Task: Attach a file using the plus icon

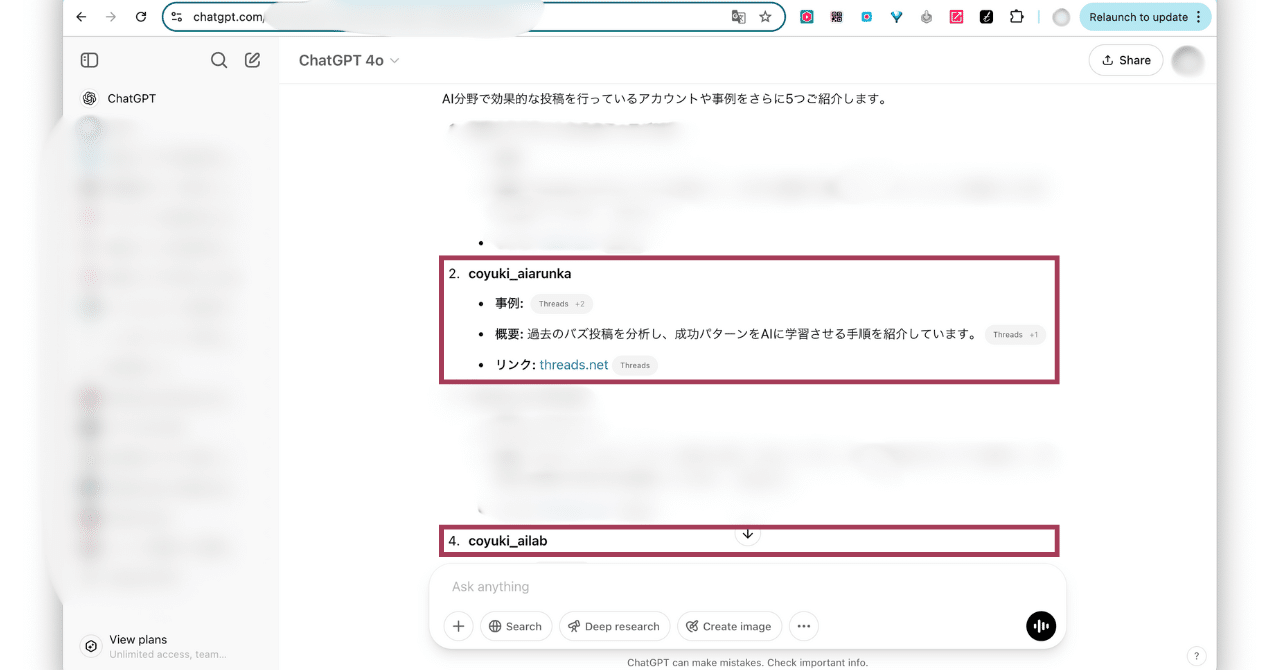Action: click(x=458, y=626)
